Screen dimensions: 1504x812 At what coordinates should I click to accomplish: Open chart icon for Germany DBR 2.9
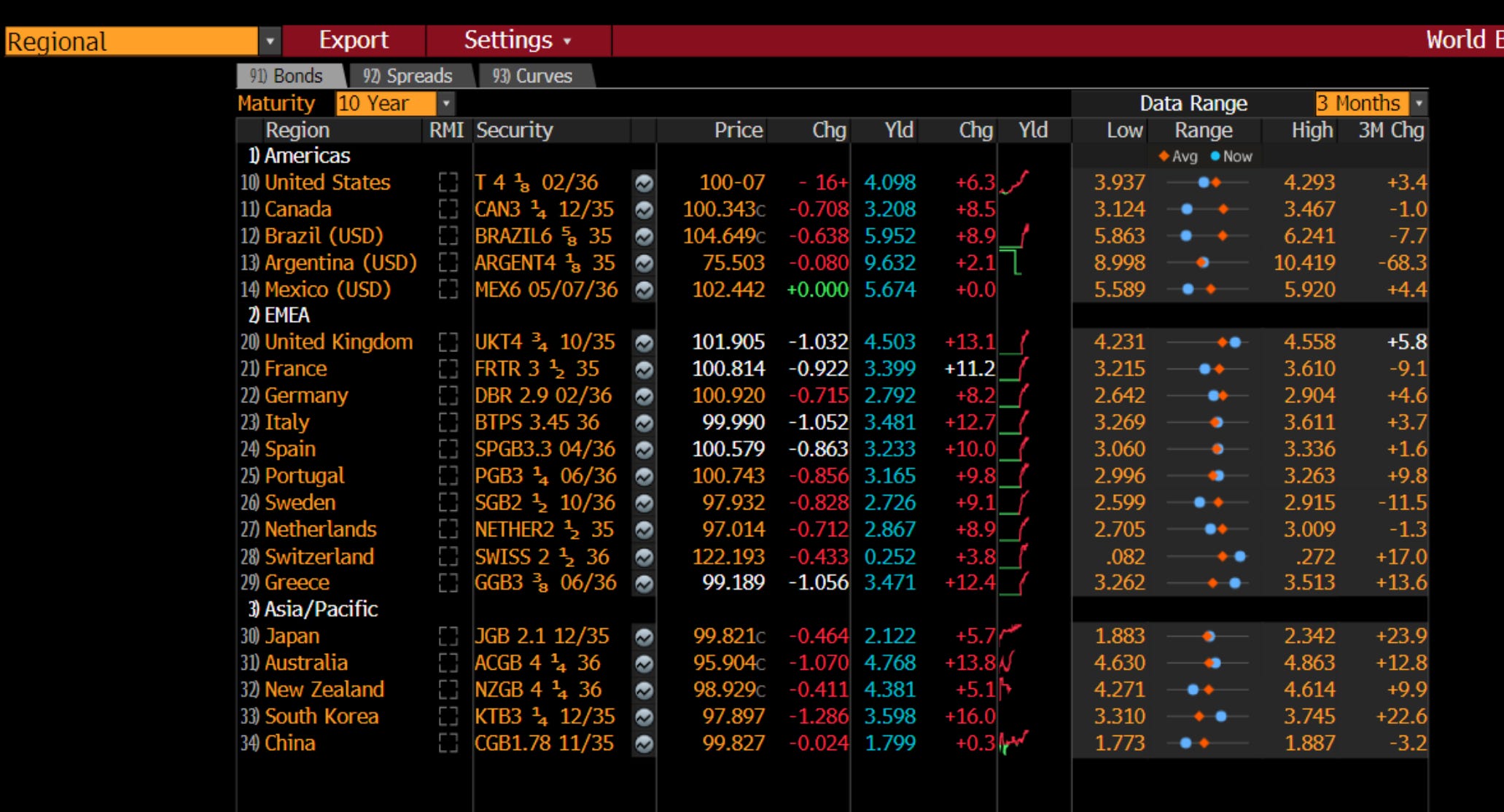pyautogui.click(x=644, y=397)
